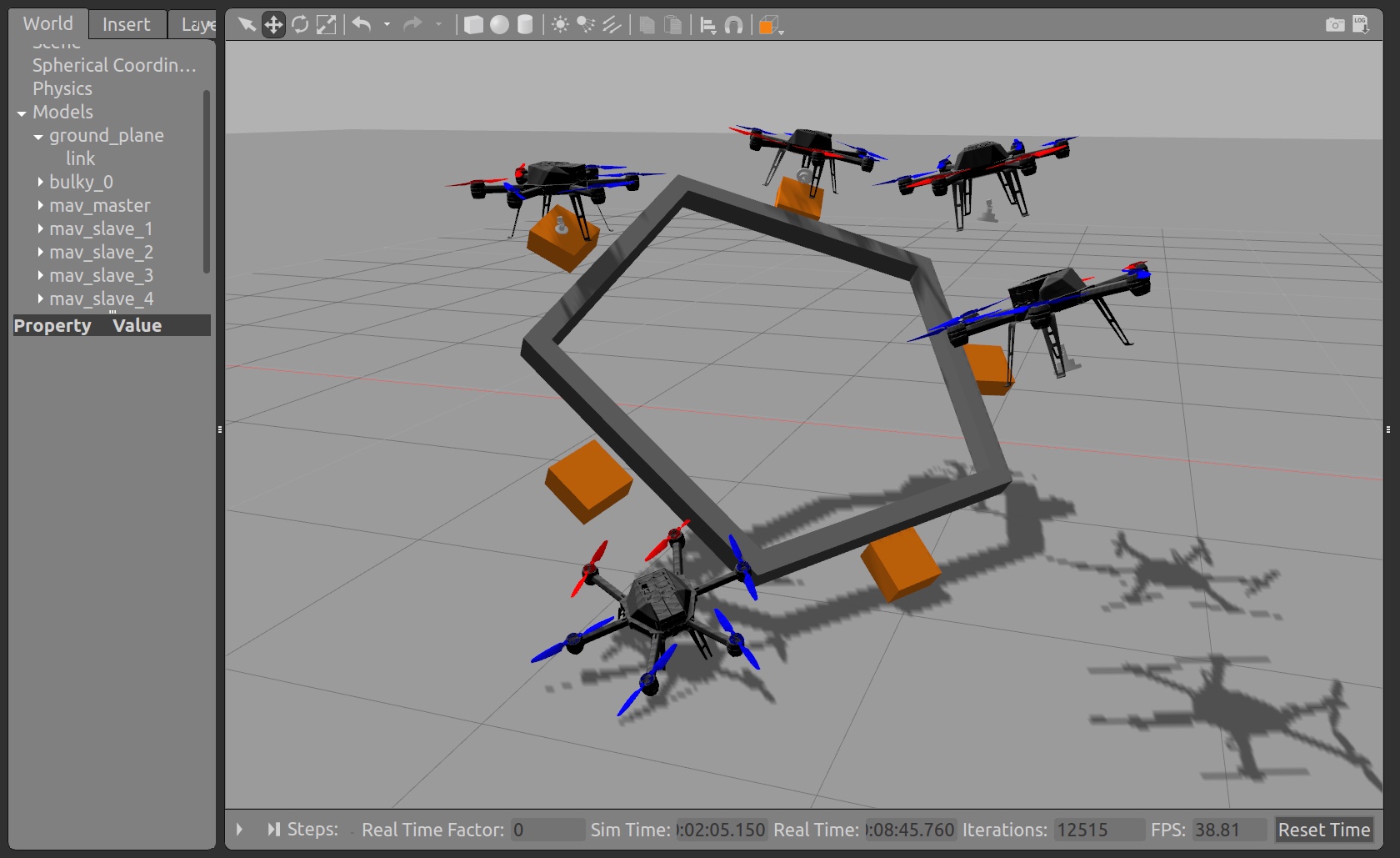Select Spherical Coordinates in the tree
1400x858 pixels.
coord(114,65)
